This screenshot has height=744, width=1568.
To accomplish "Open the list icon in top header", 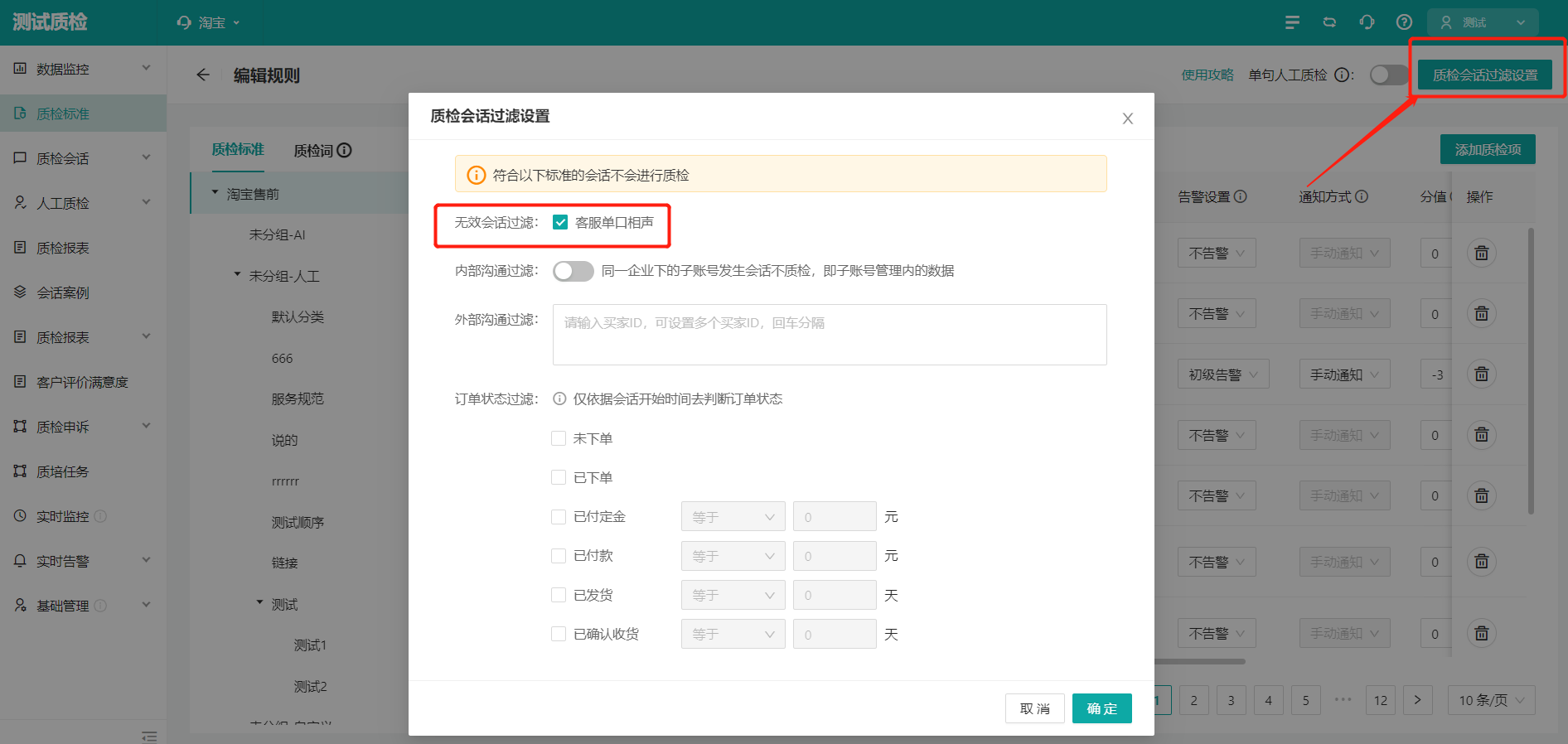I will tap(1292, 22).
